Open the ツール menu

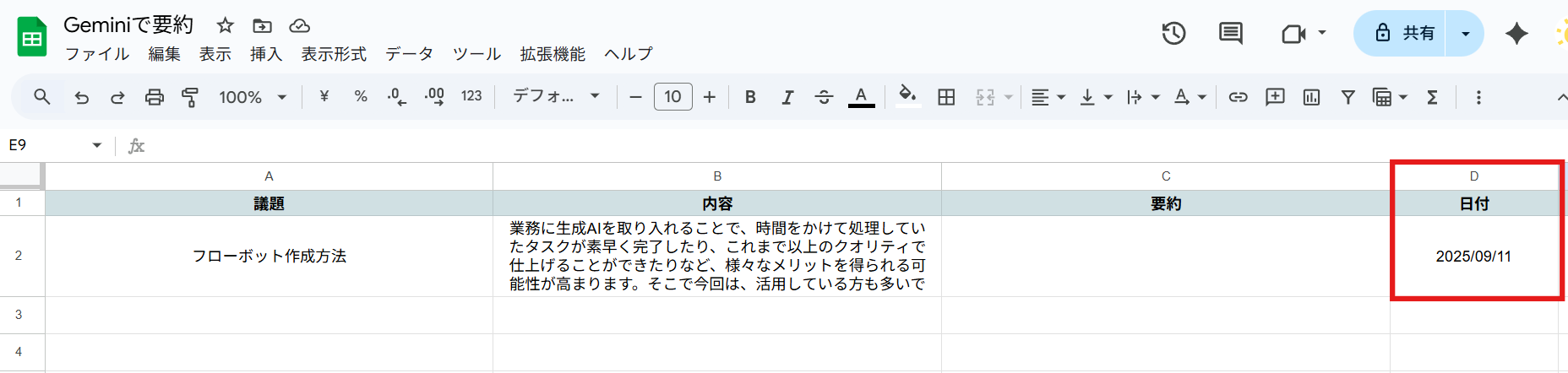pos(477,54)
